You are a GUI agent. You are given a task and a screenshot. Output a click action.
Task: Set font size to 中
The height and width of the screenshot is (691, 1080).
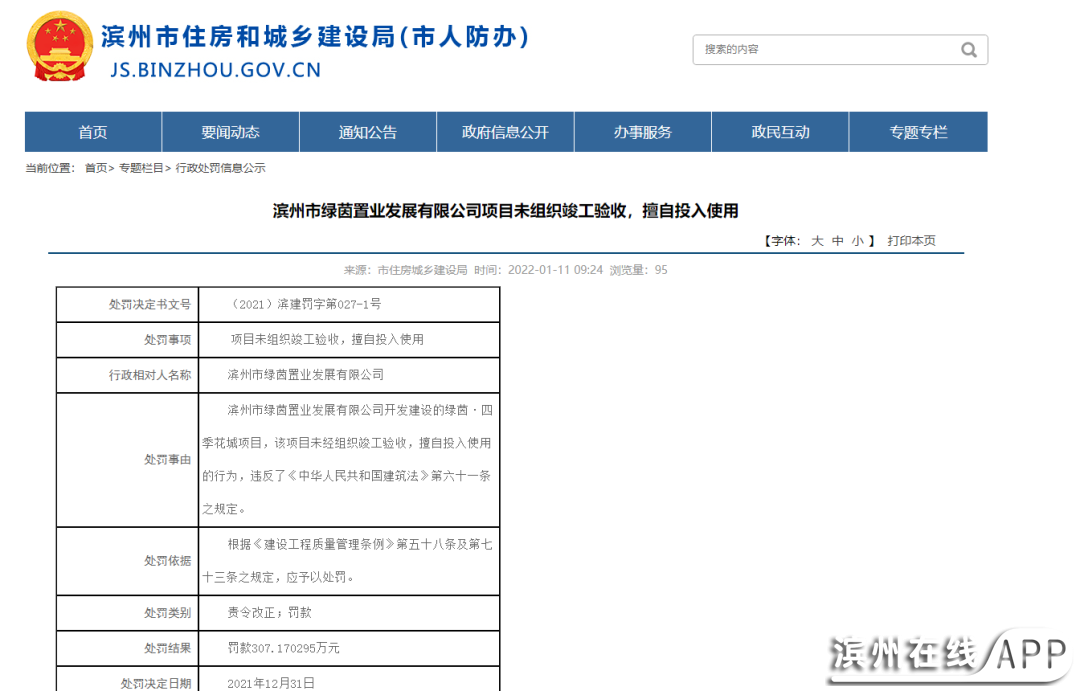838,241
